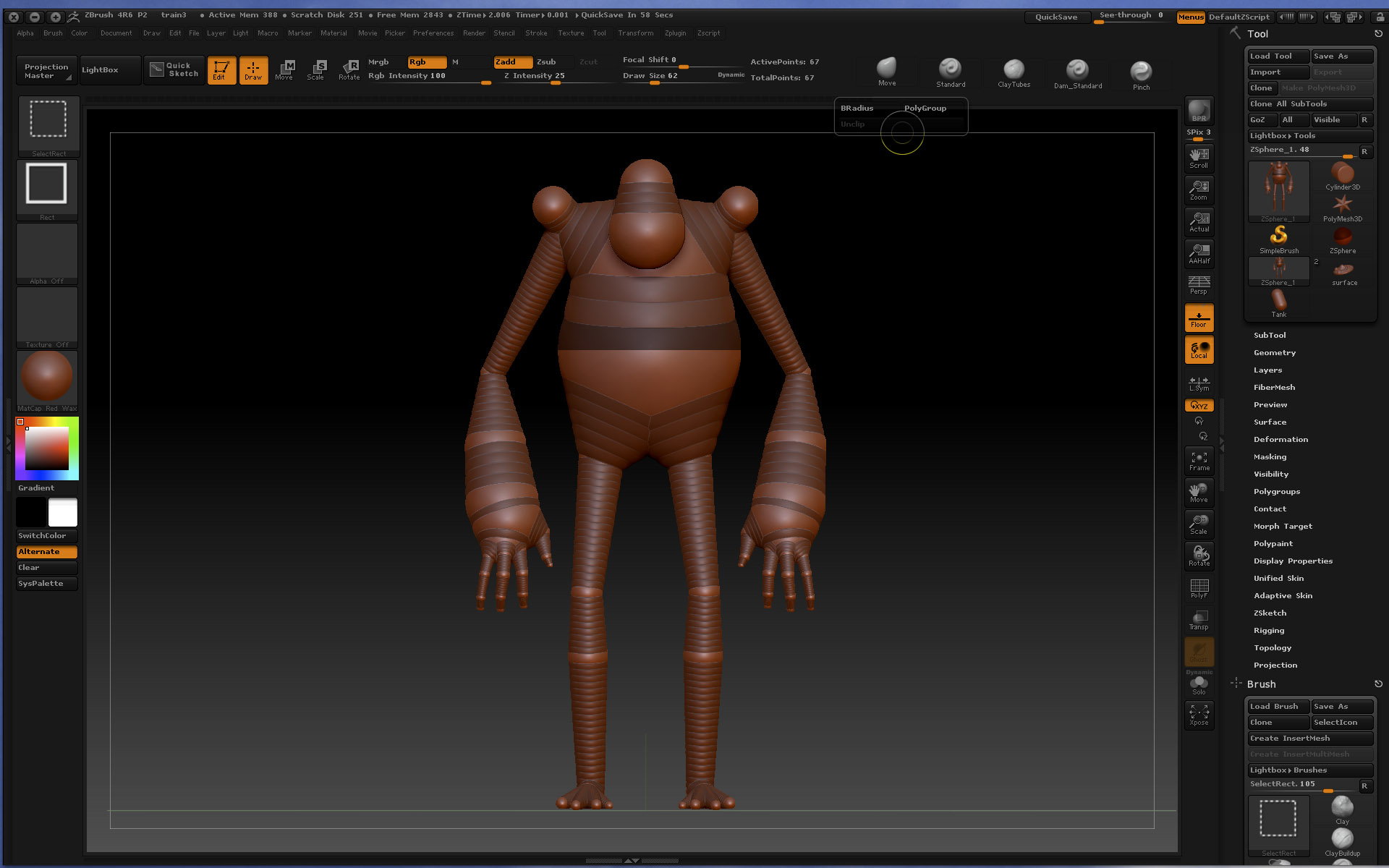Open LightBox browser
The width and height of the screenshot is (1389, 868).
[110, 70]
